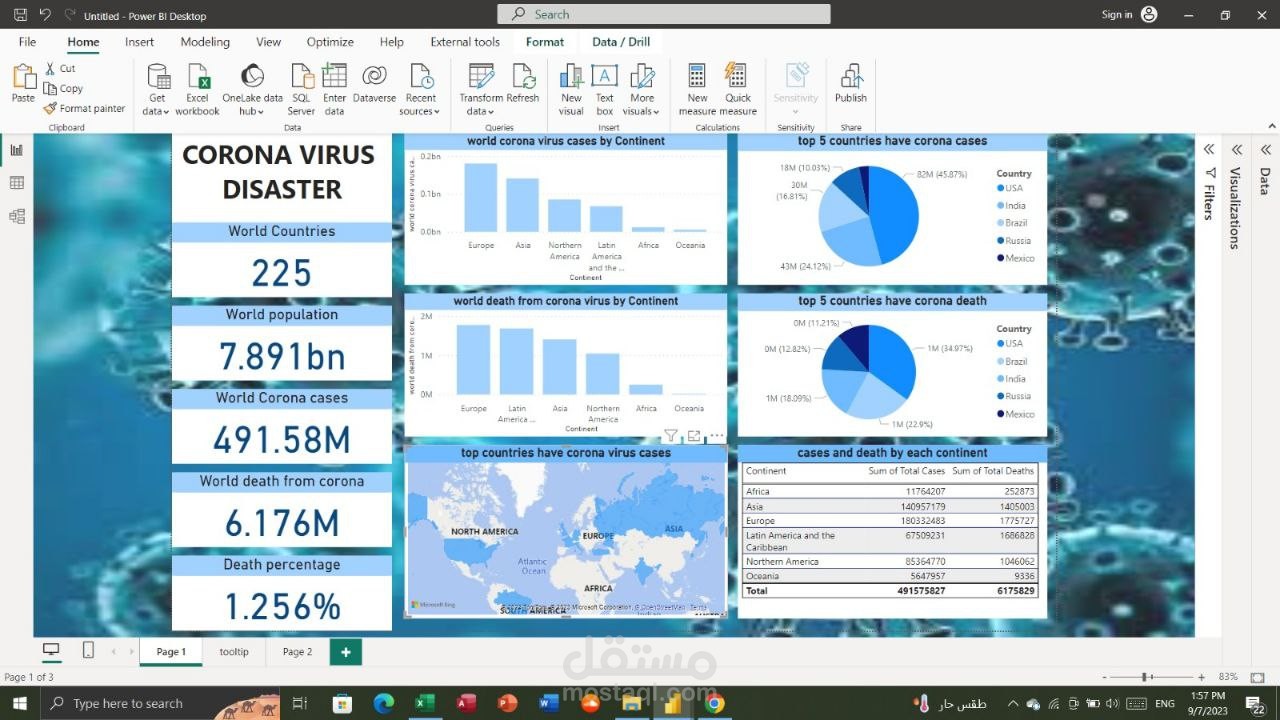Switch to the Insert ribbon tab
1280x720 pixels.
click(x=139, y=42)
